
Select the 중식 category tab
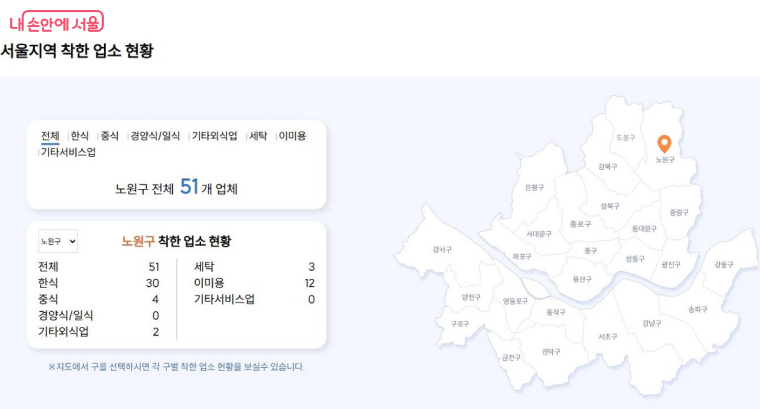109,136
